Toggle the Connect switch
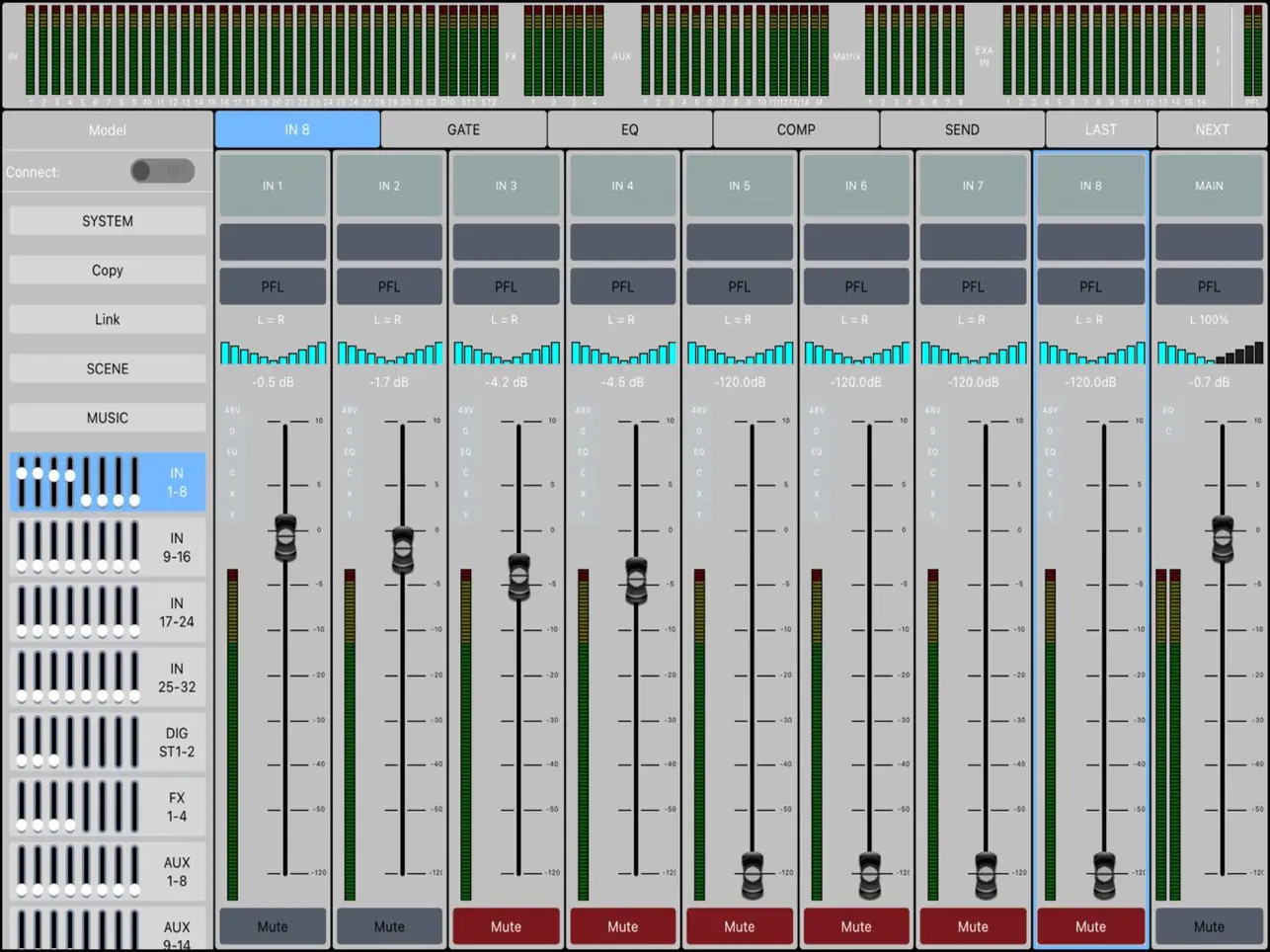This screenshot has width=1270, height=952. (x=163, y=171)
